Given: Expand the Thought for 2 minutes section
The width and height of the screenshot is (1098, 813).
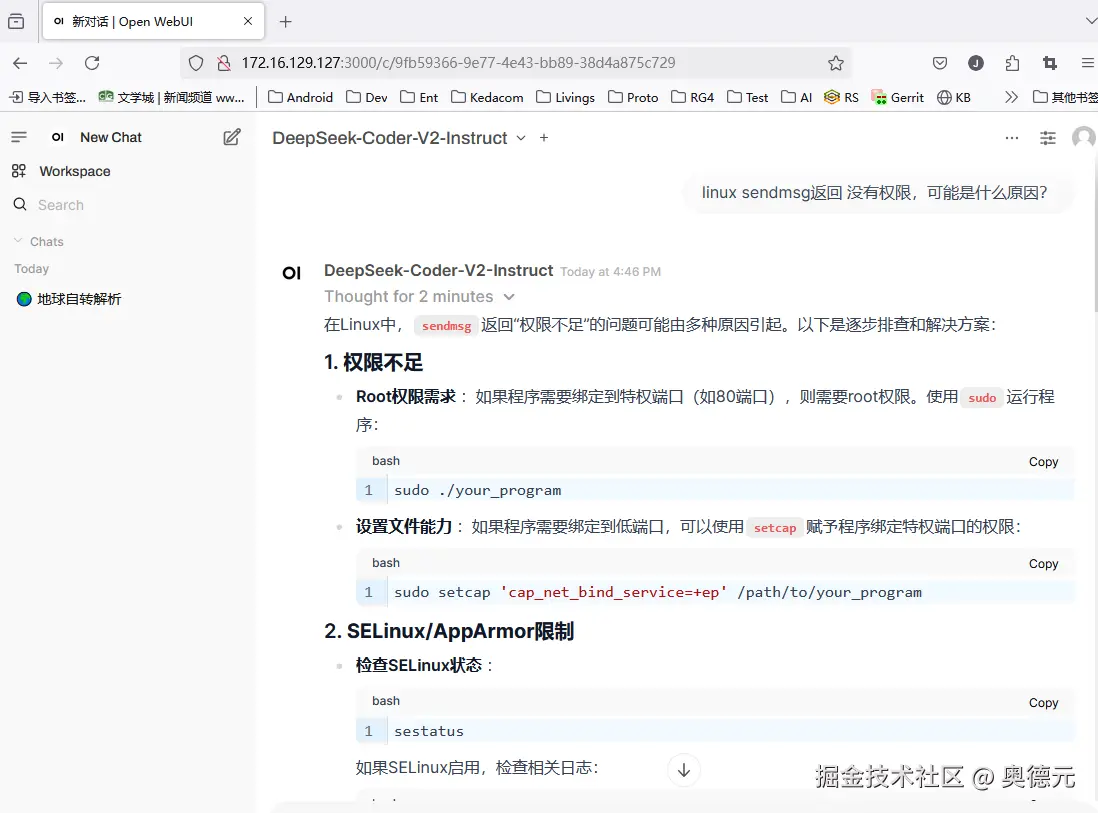Looking at the screenshot, I should tap(419, 296).
